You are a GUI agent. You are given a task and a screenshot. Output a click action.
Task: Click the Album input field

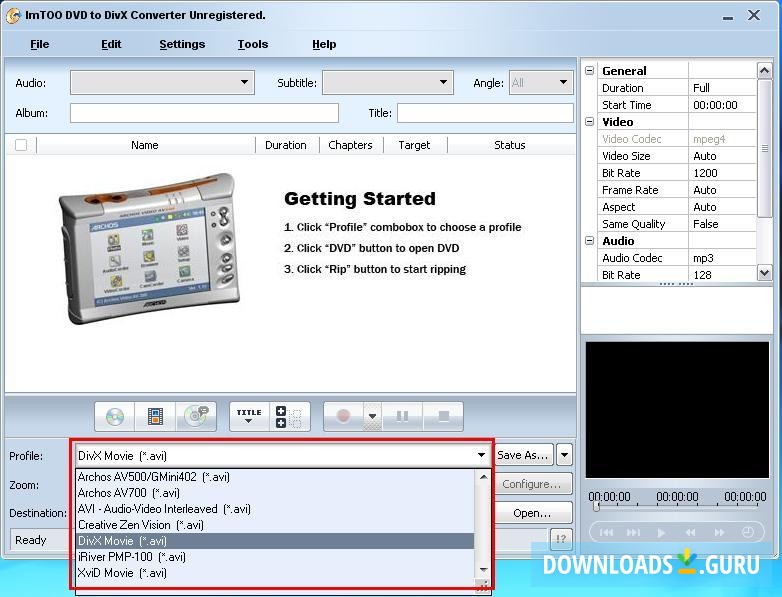[x=204, y=113]
